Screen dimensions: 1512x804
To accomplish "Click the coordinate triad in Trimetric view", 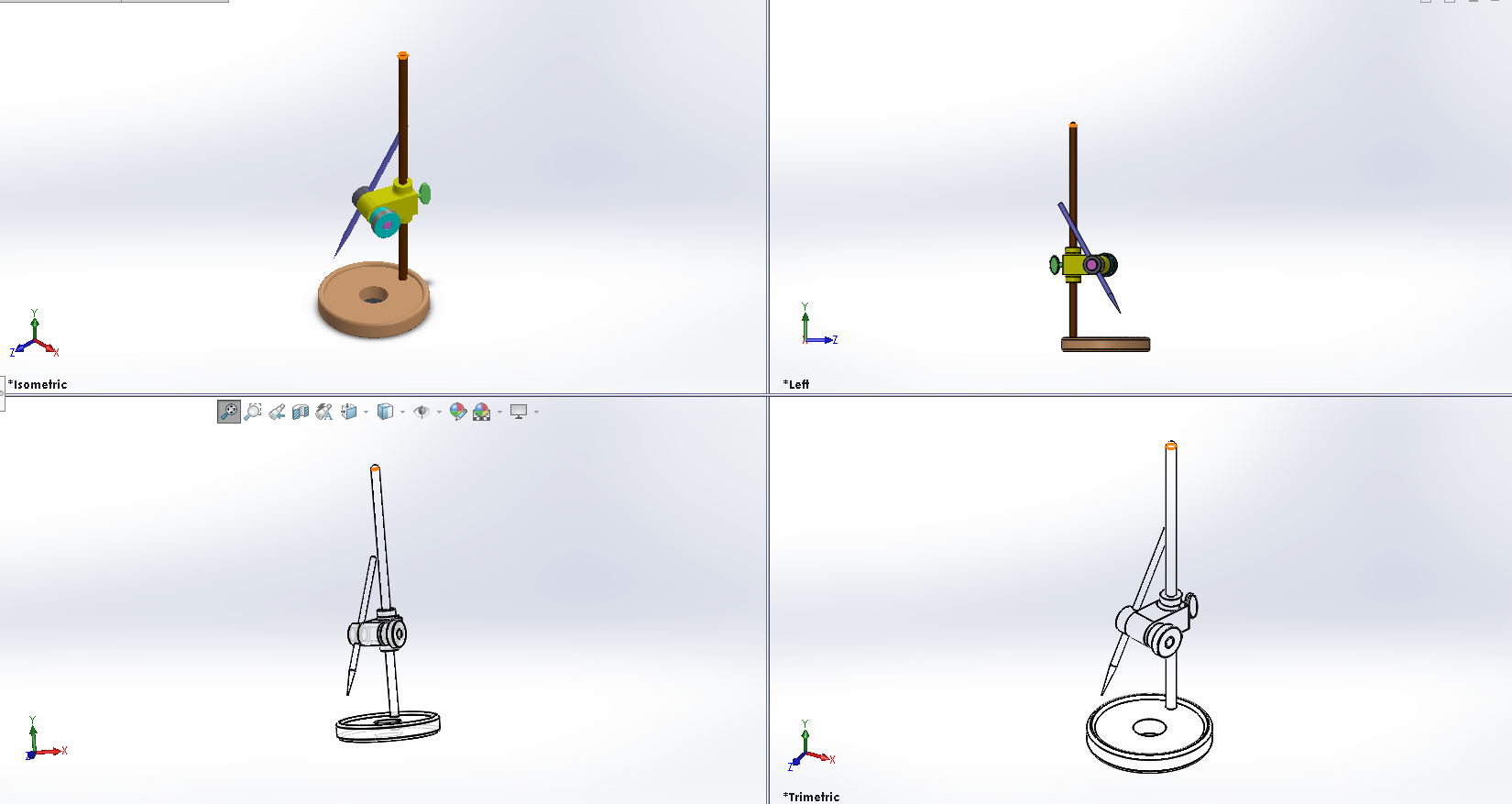I will click(x=811, y=746).
